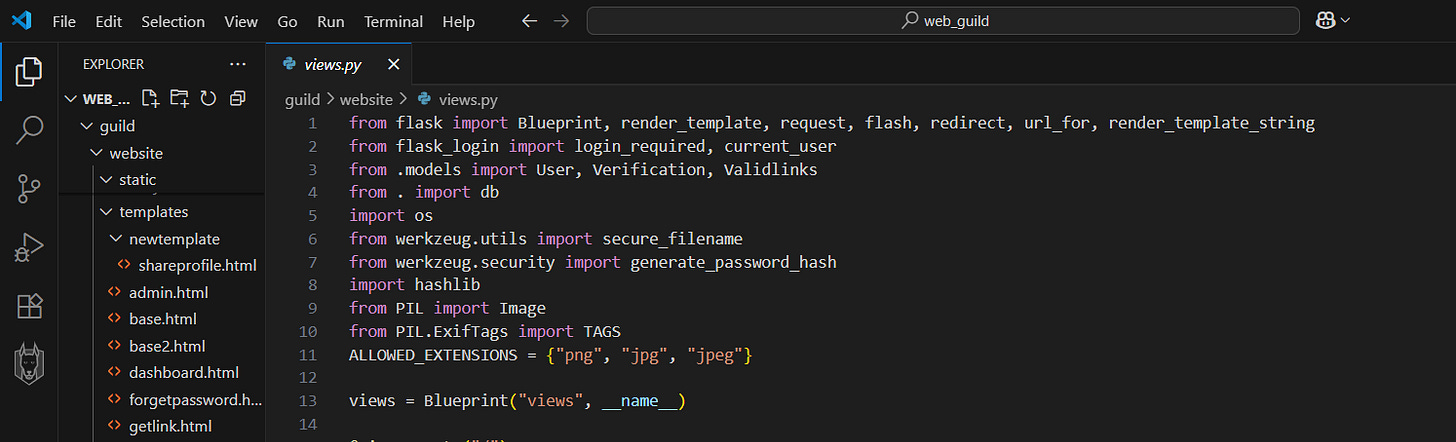Open the Source Control view

tap(31, 187)
